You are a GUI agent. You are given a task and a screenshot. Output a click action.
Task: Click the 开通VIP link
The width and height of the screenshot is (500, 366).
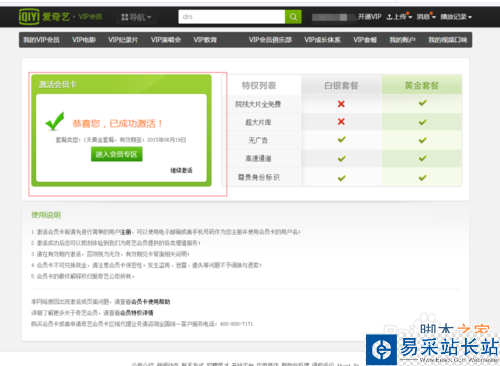click(x=369, y=17)
